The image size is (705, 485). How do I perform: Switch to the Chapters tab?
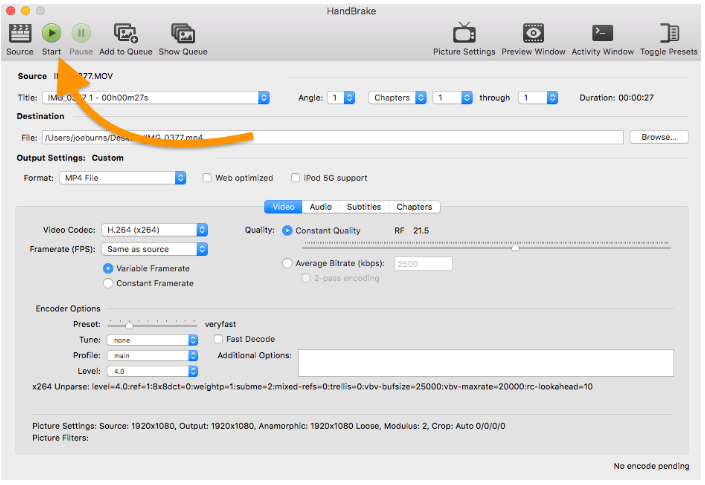[x=414, y=207]
